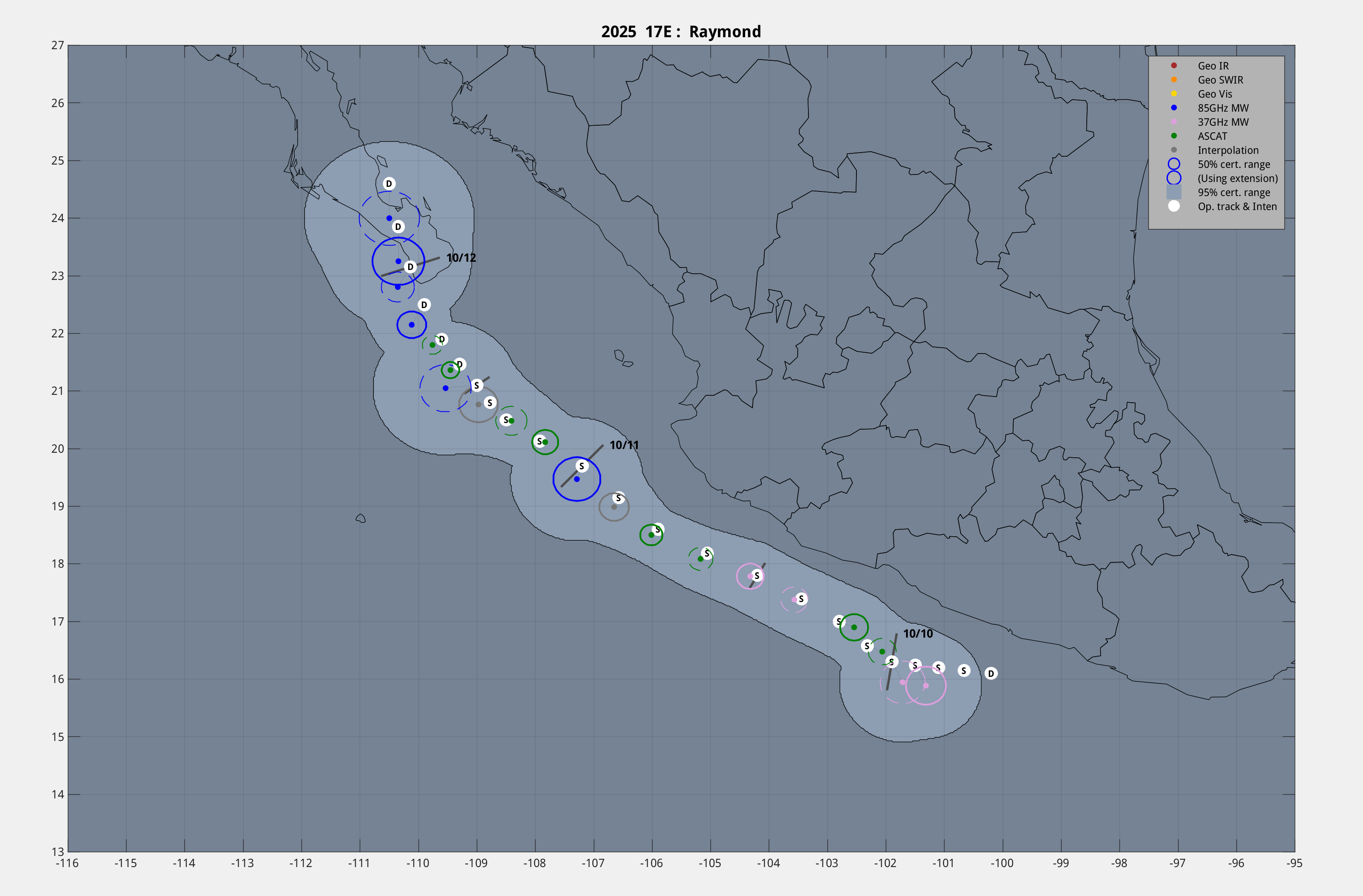
Task: Click the Interpolation legend text label
Action: (1228, 150)
